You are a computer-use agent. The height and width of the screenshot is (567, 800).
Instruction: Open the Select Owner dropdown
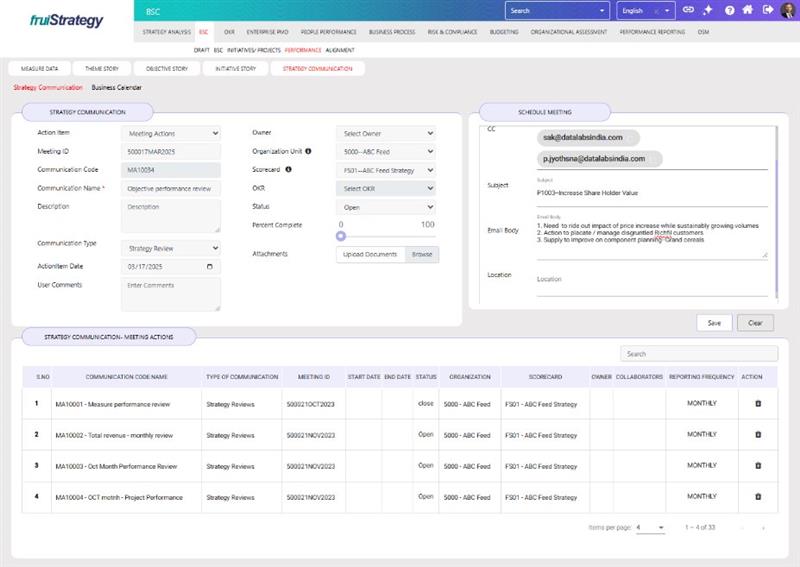click(387, 133)
